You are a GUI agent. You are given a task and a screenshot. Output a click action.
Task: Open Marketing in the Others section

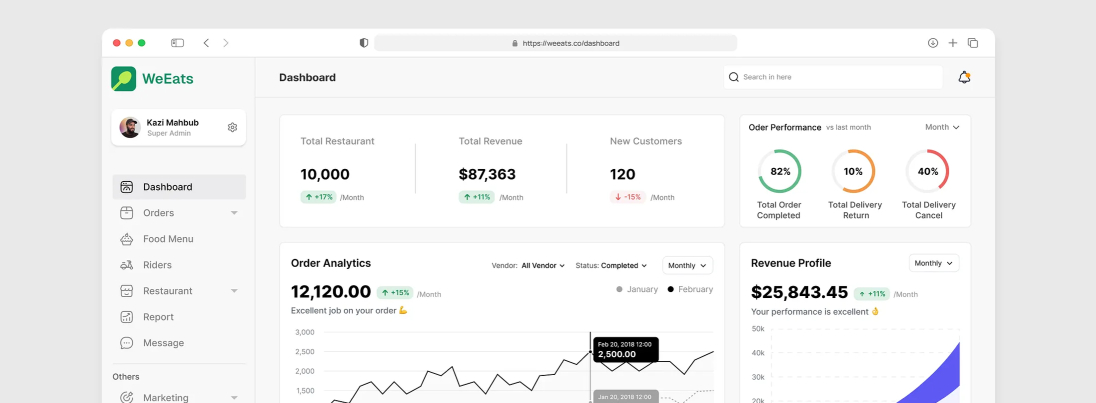coord(166,397)
